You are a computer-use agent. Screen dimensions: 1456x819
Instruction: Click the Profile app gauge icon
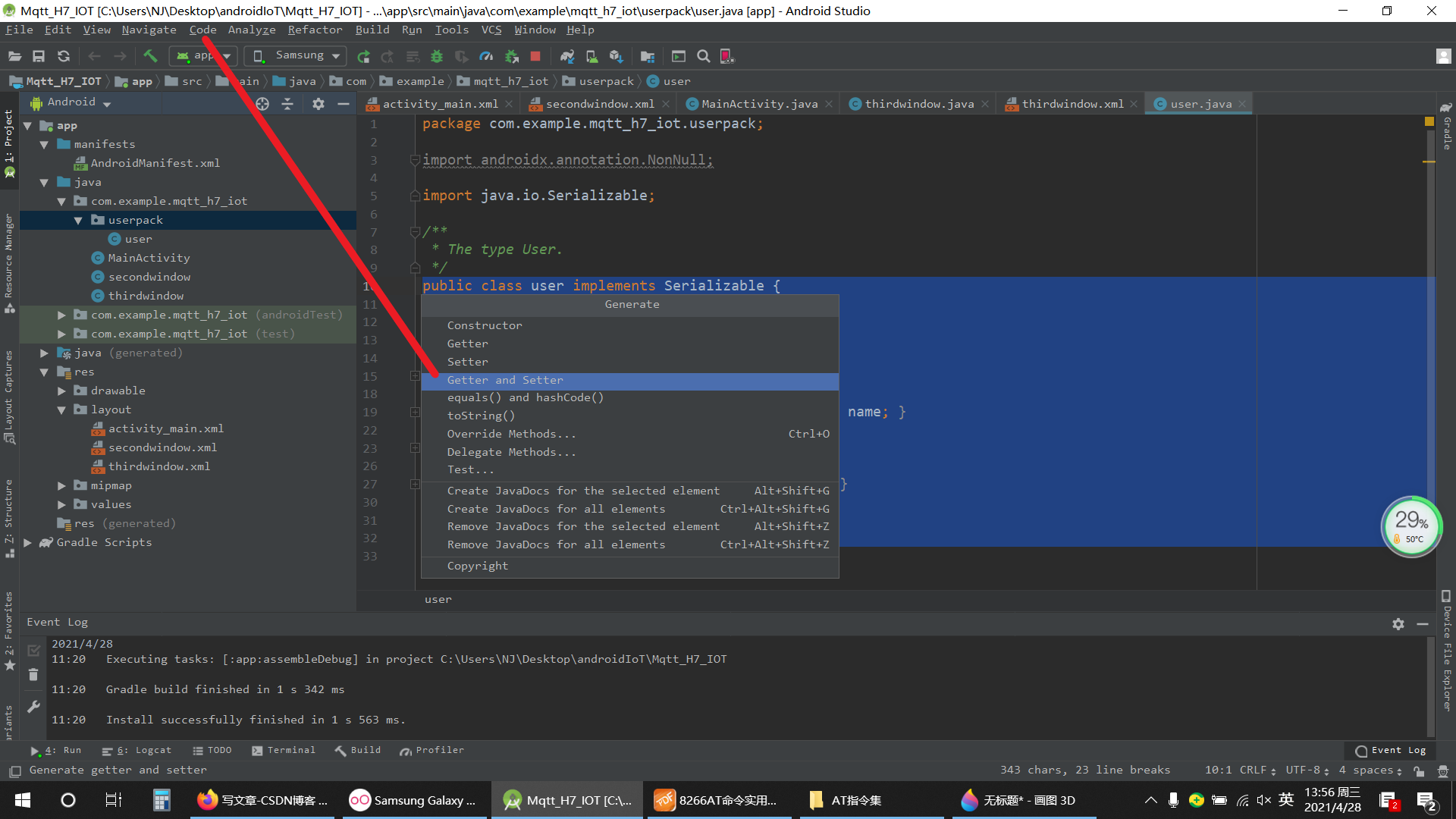pyautogui.click(x=486, y=56)
